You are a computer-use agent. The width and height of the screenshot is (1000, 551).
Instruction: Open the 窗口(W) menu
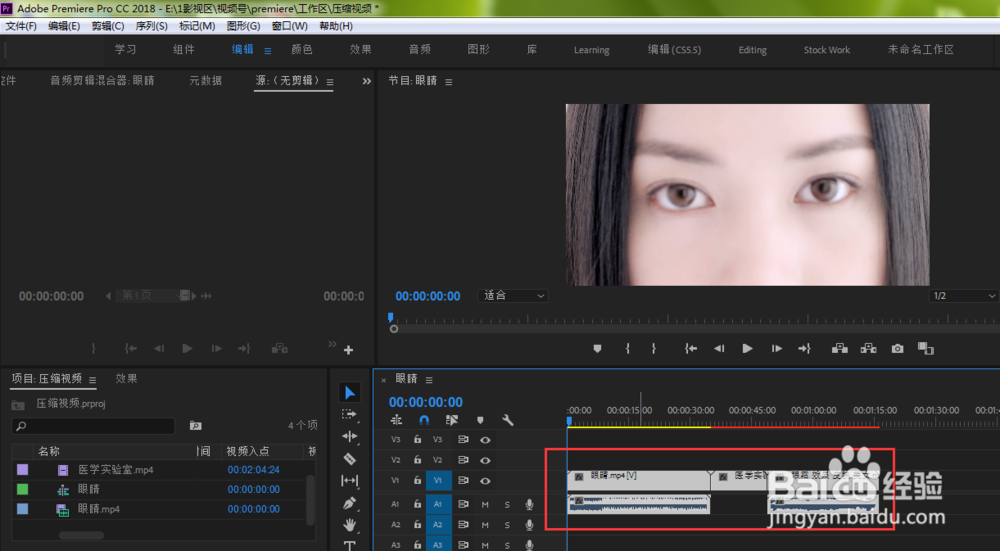(x=290, y=26)
